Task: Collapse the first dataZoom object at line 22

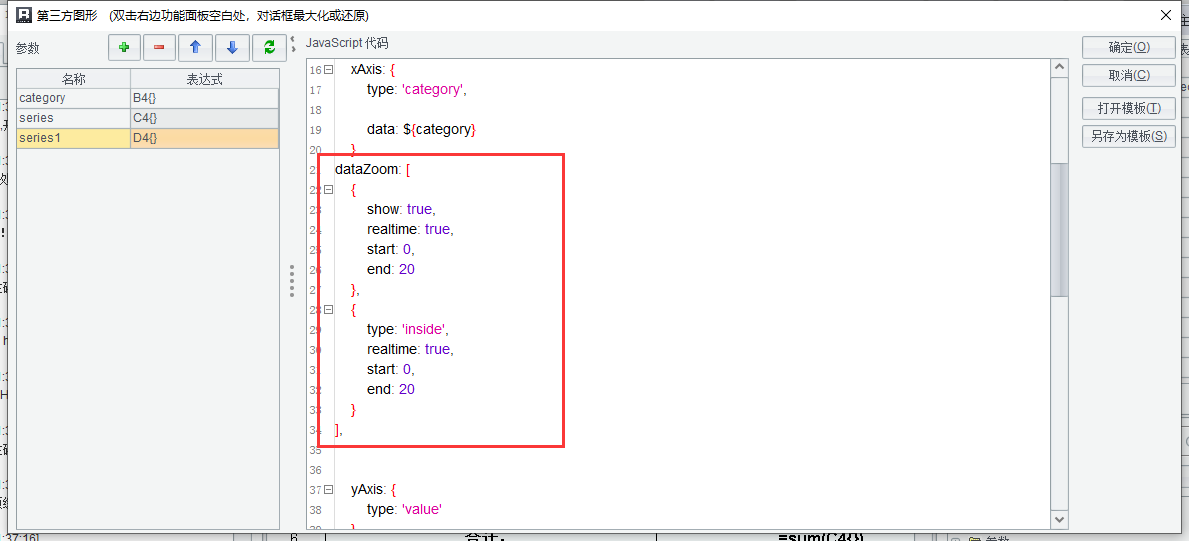Action: coord(328,189)
